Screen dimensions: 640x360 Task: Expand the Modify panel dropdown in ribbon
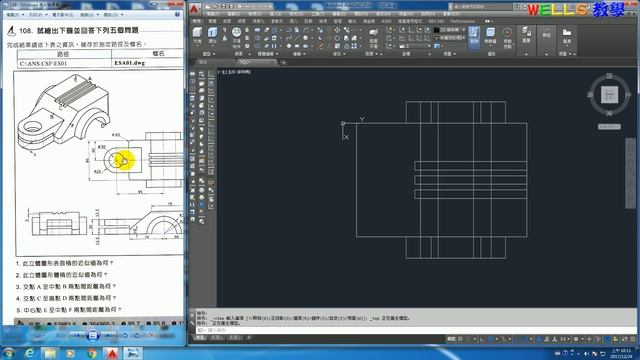(x=339, y=54)
